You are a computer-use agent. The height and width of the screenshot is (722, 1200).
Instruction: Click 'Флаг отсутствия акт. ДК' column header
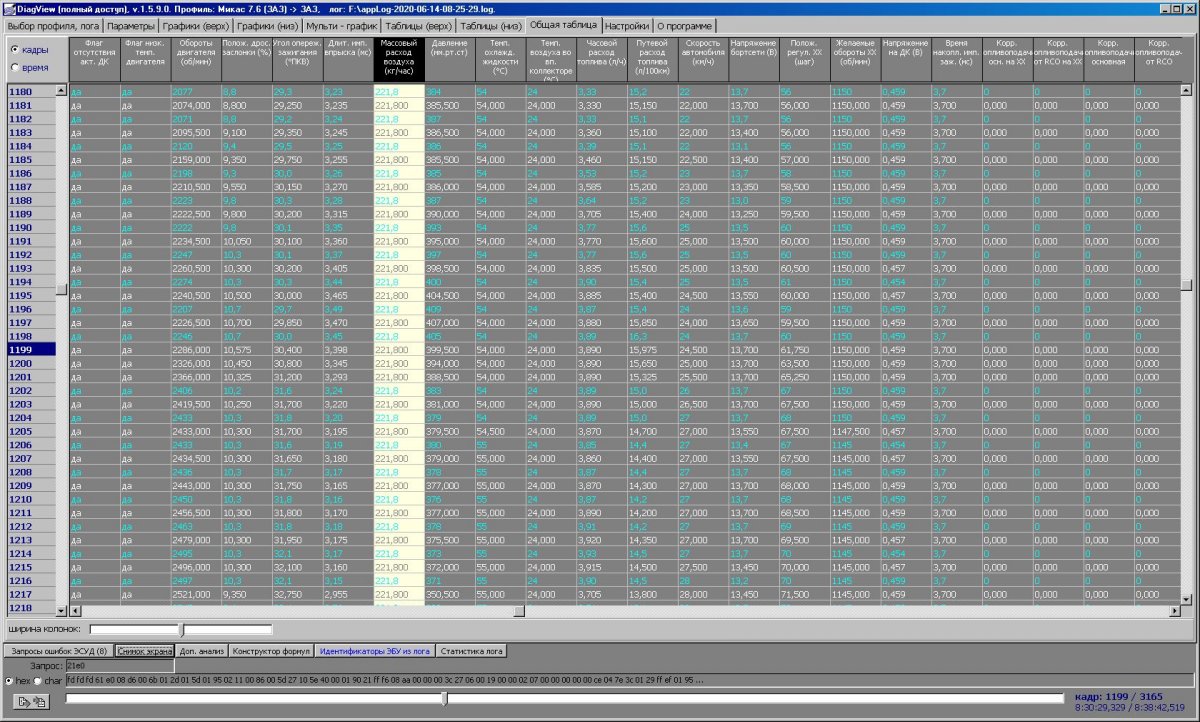point(94,60)
